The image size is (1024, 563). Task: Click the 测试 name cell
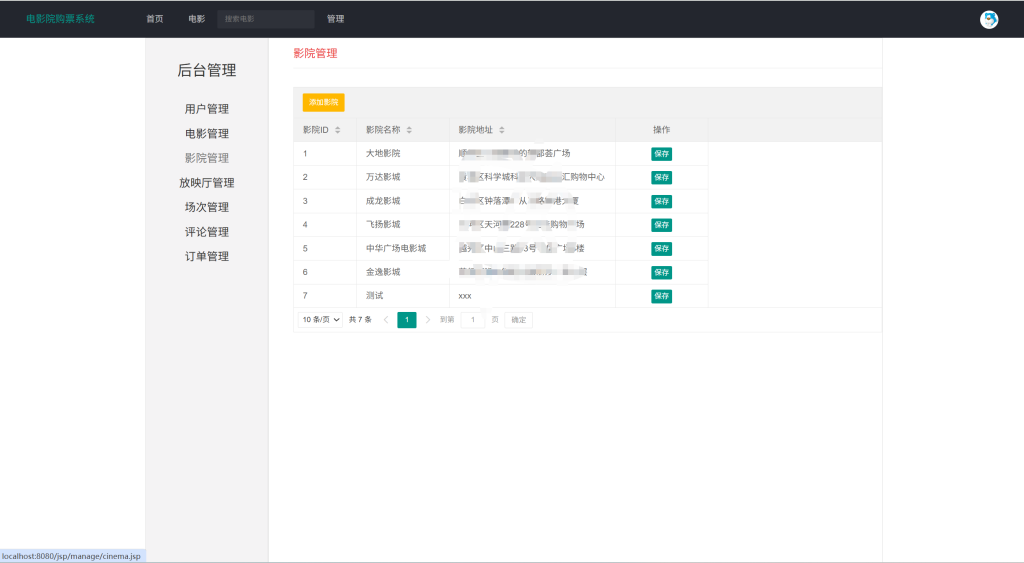click(403, 296)
